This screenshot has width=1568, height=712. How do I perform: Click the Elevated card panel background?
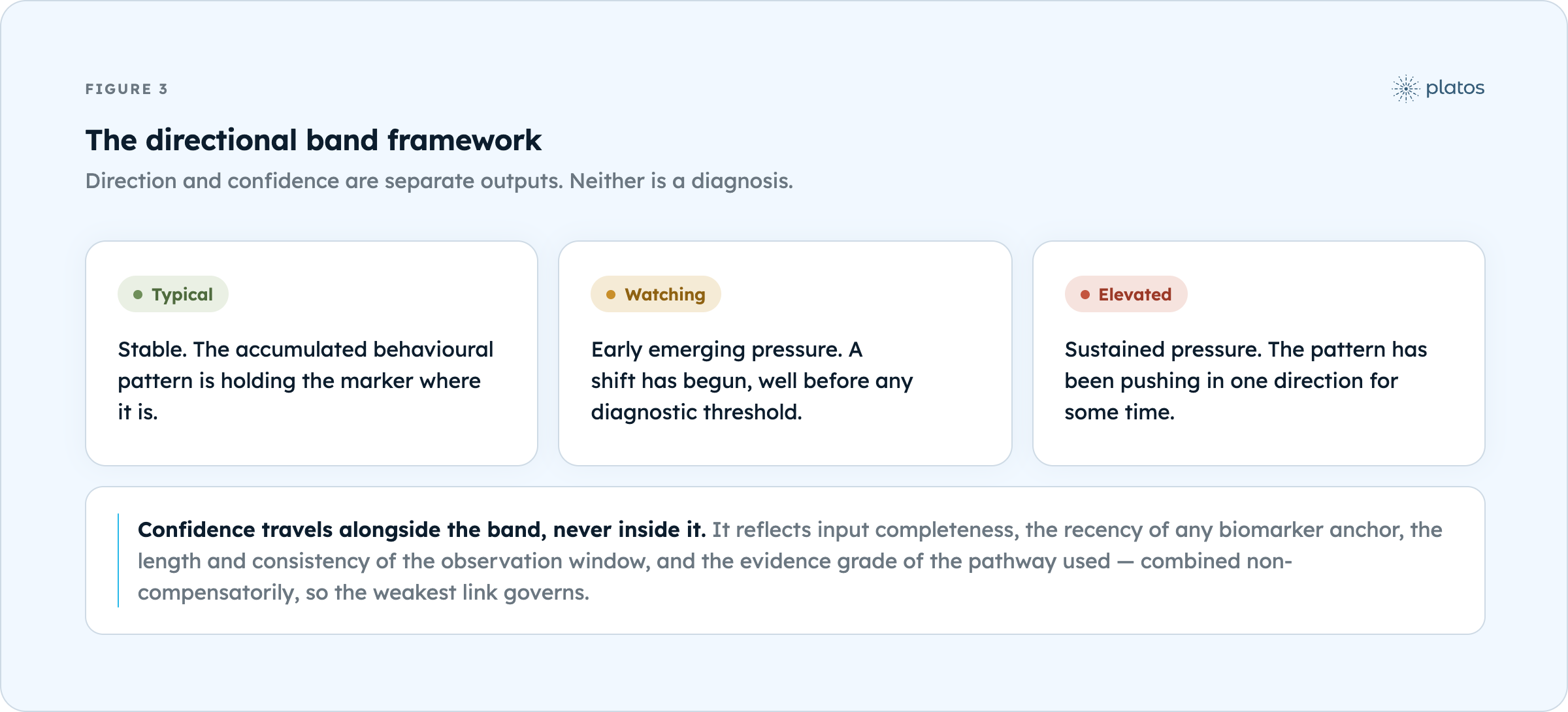(1259, 353)
